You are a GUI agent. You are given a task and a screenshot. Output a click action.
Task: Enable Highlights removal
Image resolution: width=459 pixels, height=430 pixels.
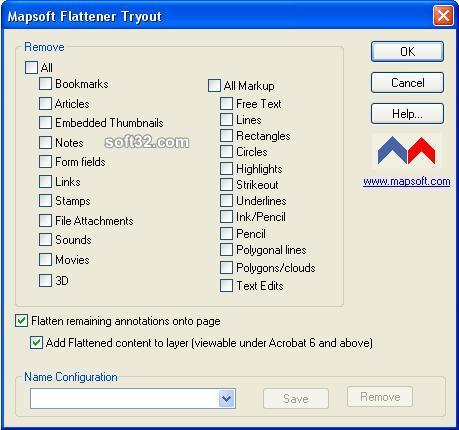[226, 168]
